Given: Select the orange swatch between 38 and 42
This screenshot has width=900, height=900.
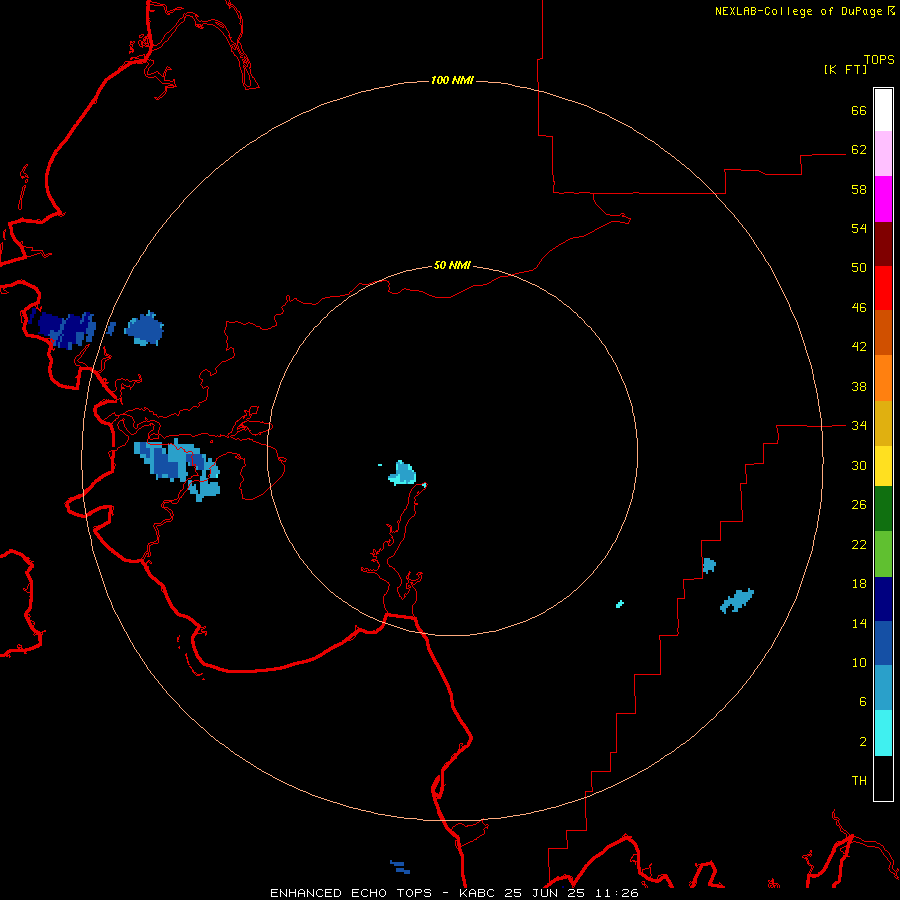Looking at the screenshot, I should (883, 378).
